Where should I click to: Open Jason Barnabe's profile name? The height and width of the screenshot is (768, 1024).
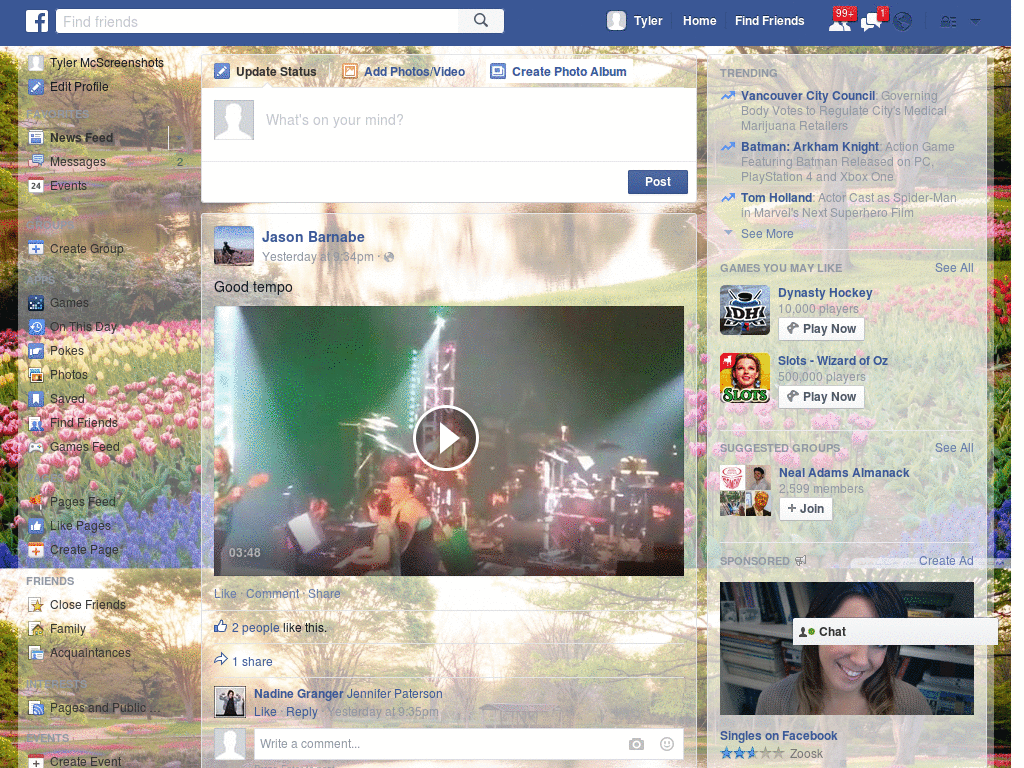point(313,237)
